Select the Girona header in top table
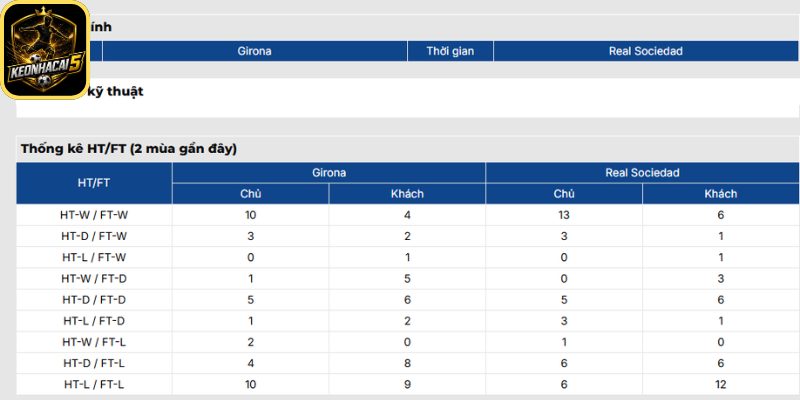The width and height of the screenshot is (800, 400). click(x=255, y=51)
